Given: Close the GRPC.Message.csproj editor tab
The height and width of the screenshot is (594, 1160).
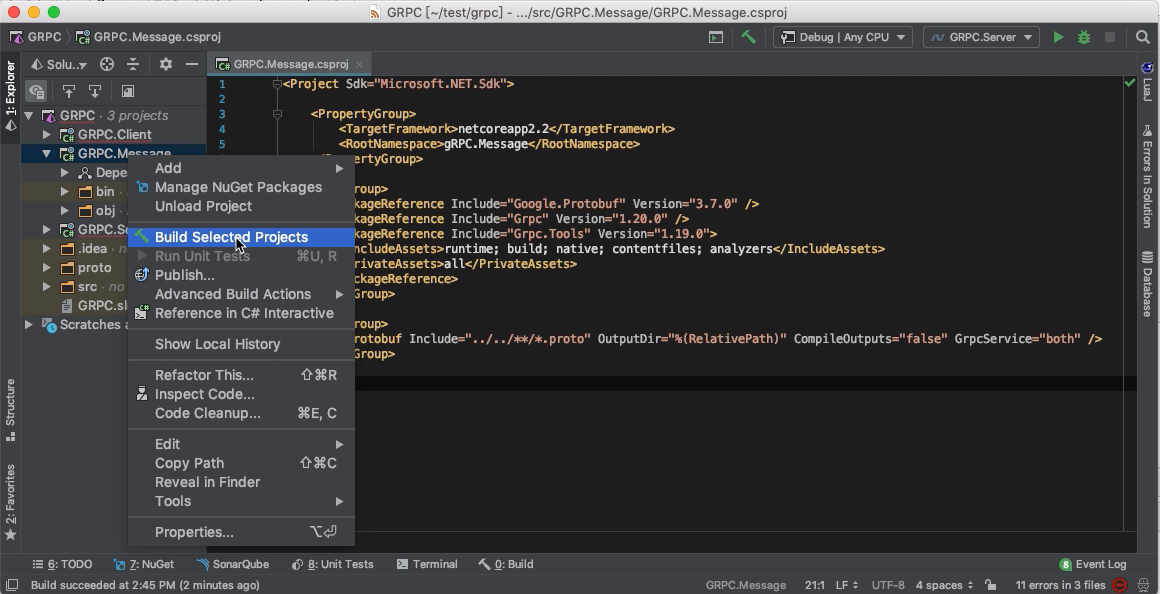Looking at the screenshot, I should coord(360,64).
